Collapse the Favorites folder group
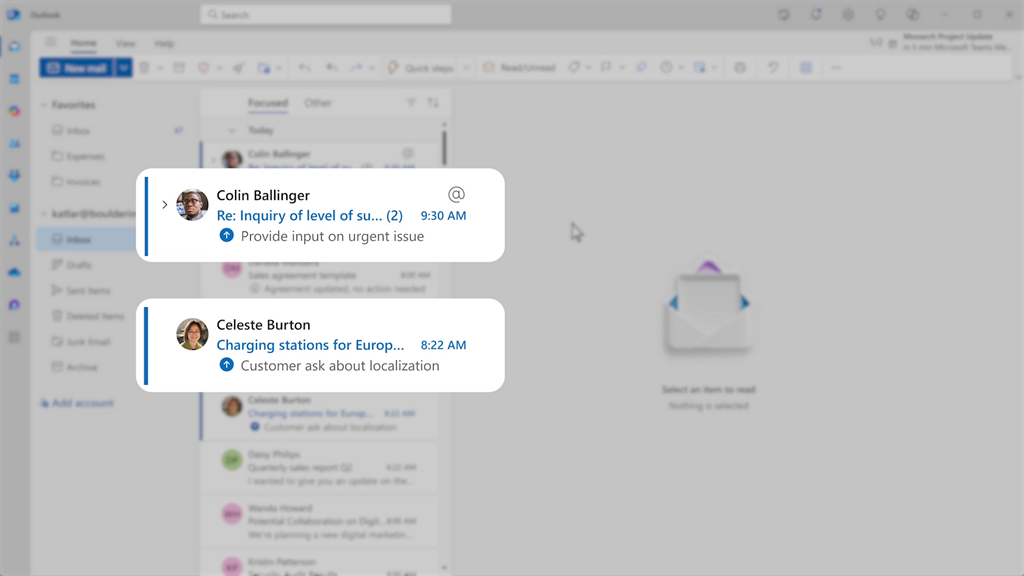This screenshot has width=1024, height=576. point(44,104)
